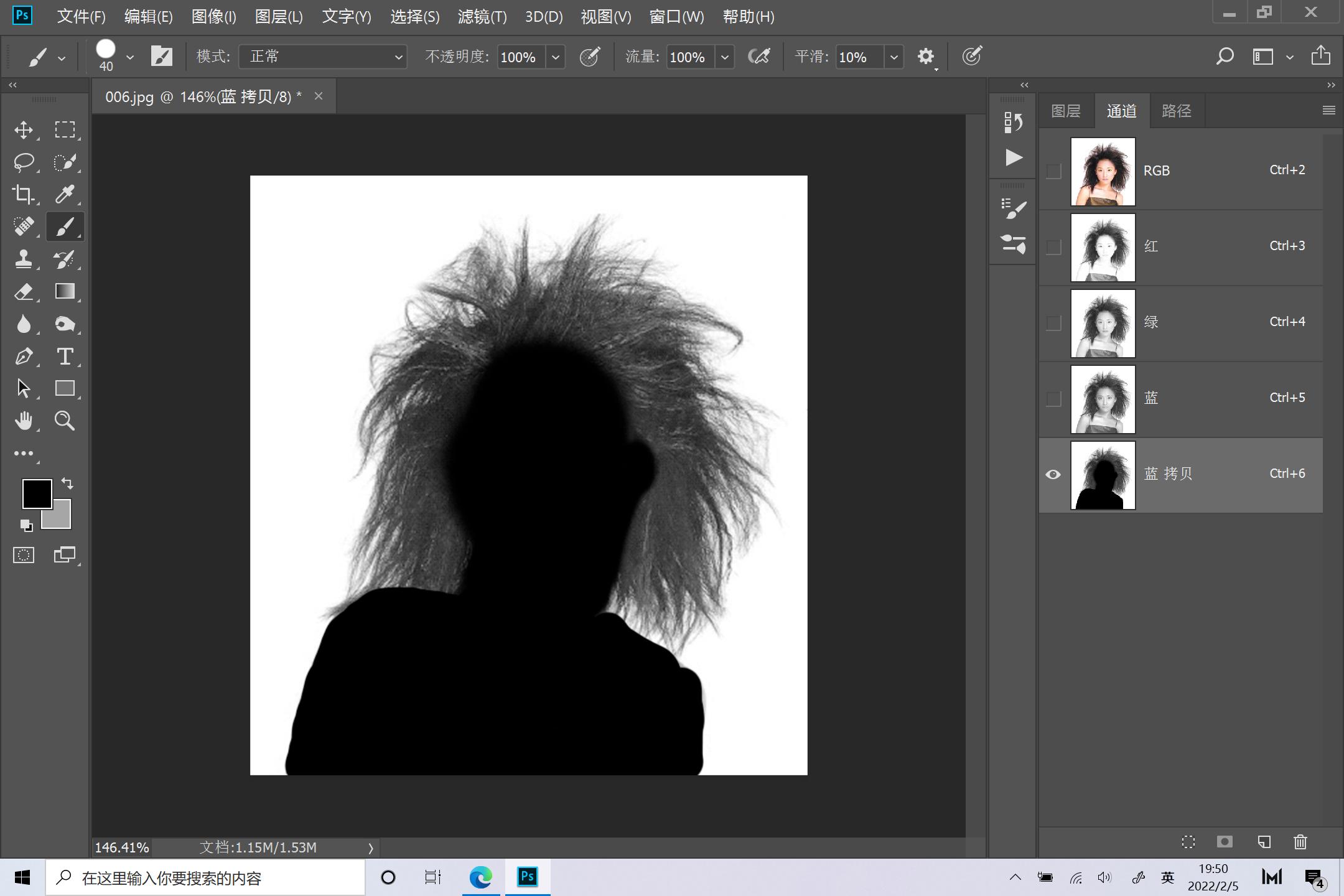Click the 平滑 smoothing options gear
The height and width of the screenshot is (896, 1344).
click(925, 57)
